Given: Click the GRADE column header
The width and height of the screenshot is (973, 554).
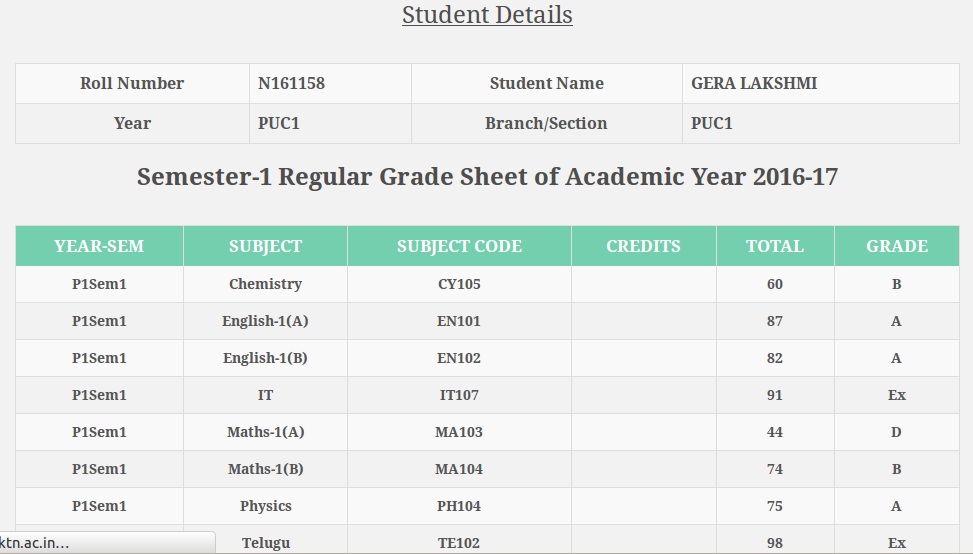Looking at the screenshot, I should click(x=897, y=246).
